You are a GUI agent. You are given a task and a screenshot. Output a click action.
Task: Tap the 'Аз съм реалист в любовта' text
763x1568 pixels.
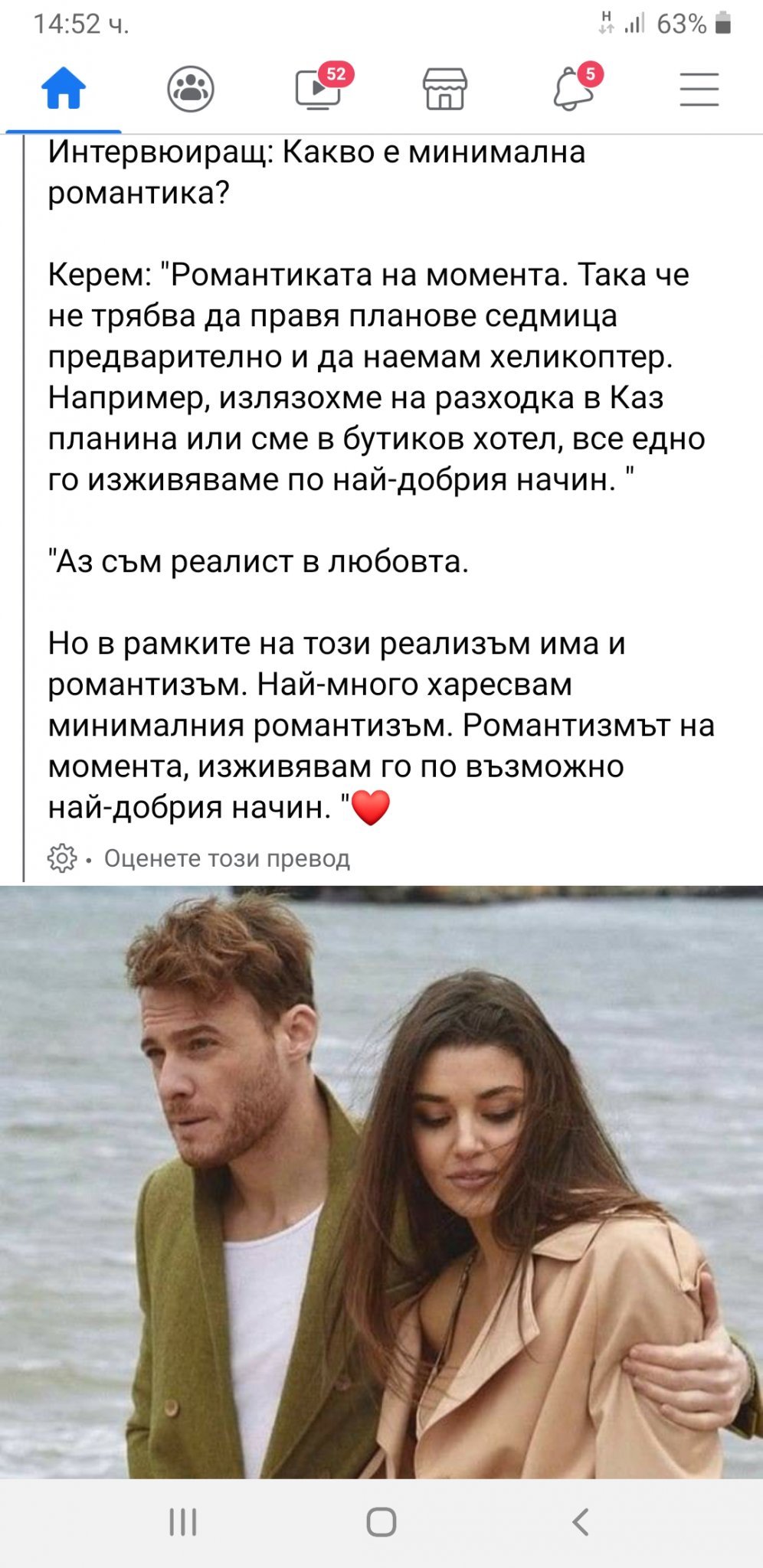258,562
